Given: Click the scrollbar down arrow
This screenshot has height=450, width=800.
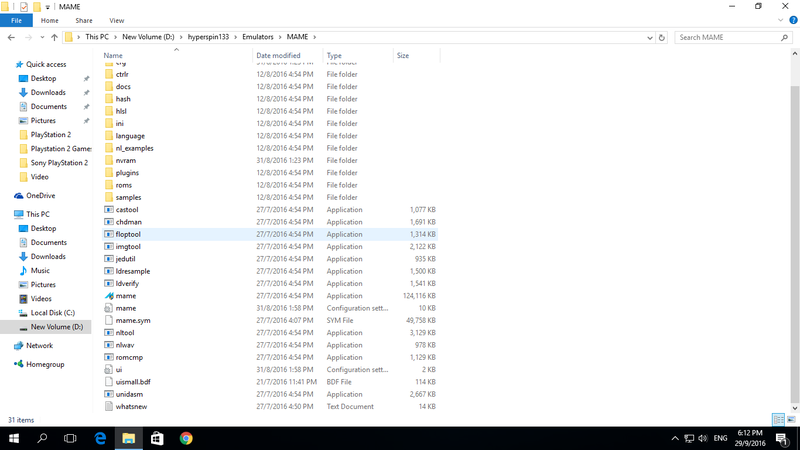Looking at the screenshot, I should click(x=795, y=408).
